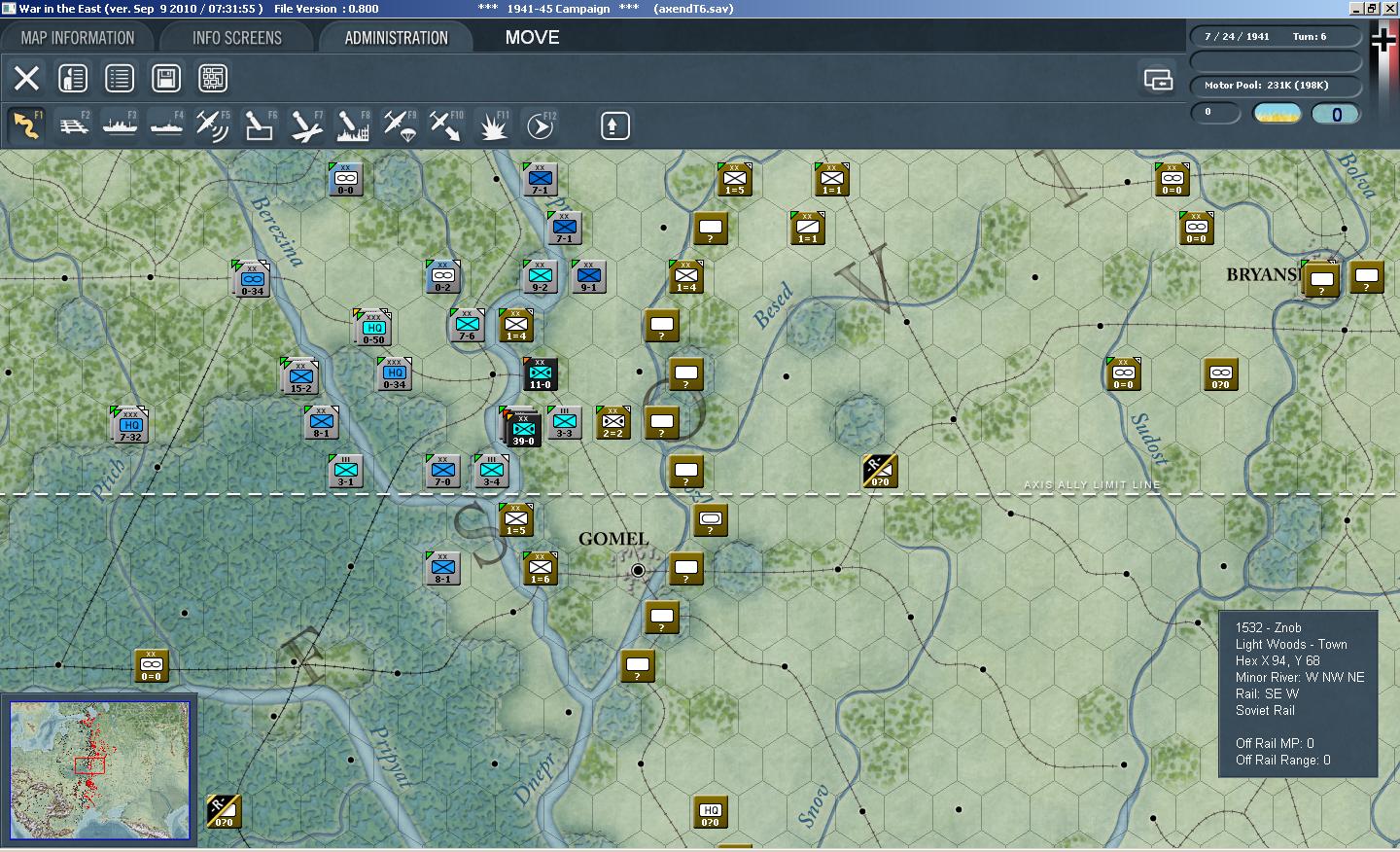Screen dimensions: 1400x852
Task: Select the F11 explosion icon
Action: pyautogui.click(x=493, y=125)
